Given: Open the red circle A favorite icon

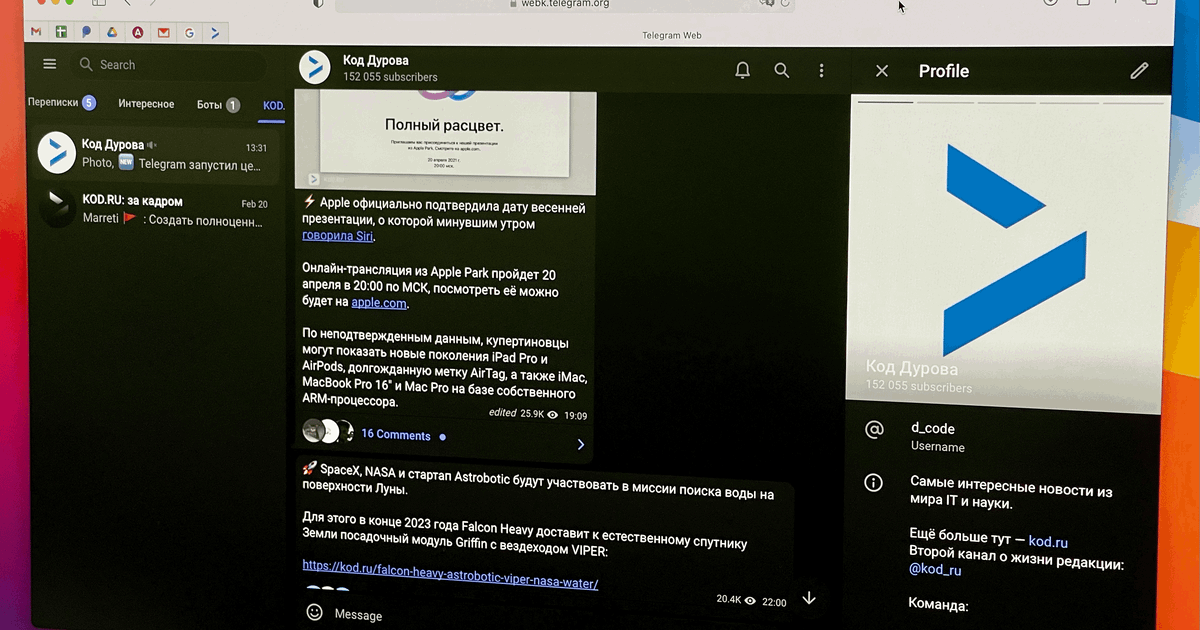Looking at the screenshot, I should pos(138,32).
